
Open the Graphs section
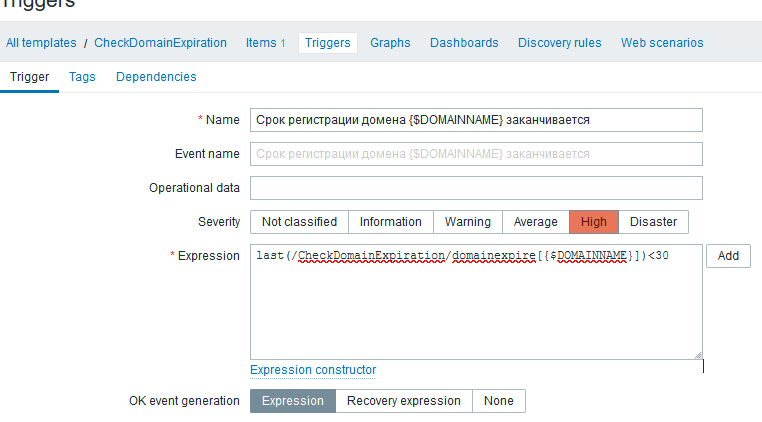click(390, 43)
